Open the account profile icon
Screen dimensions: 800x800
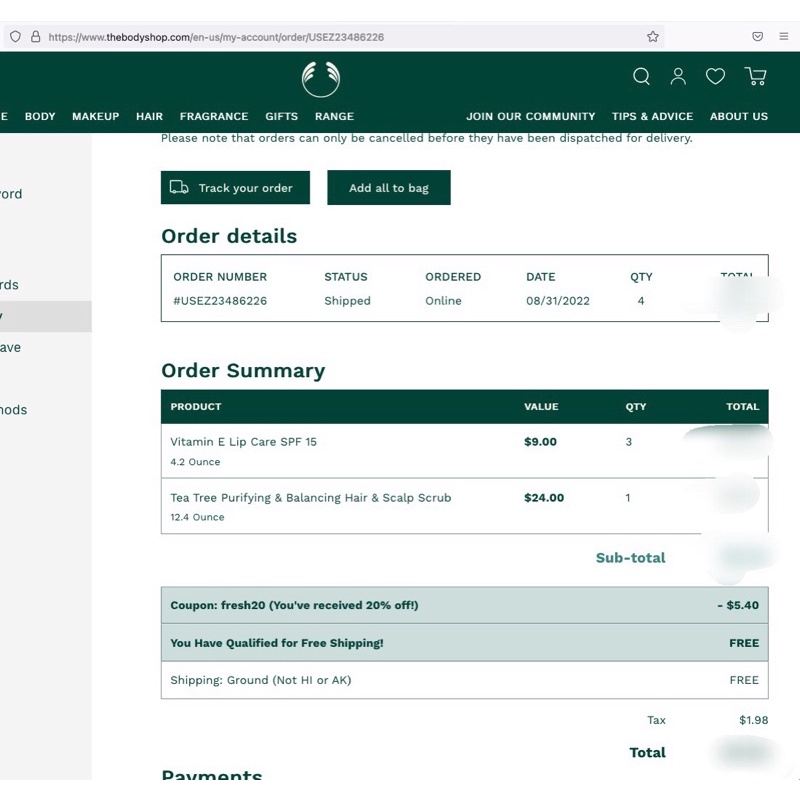pyautogui.click(x=678, y=77)
